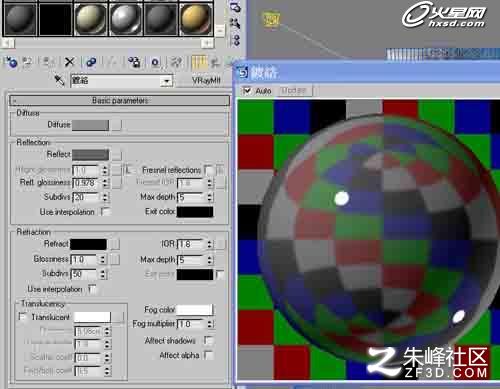Select the eyedropper pick material tool
This screenshot has height=389, width=500.
59,80
